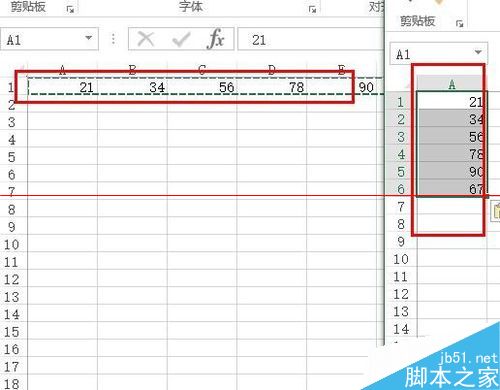Select cell A6 with 67 in right window
This screenshot has height=390, width=500.
[452, 189]
